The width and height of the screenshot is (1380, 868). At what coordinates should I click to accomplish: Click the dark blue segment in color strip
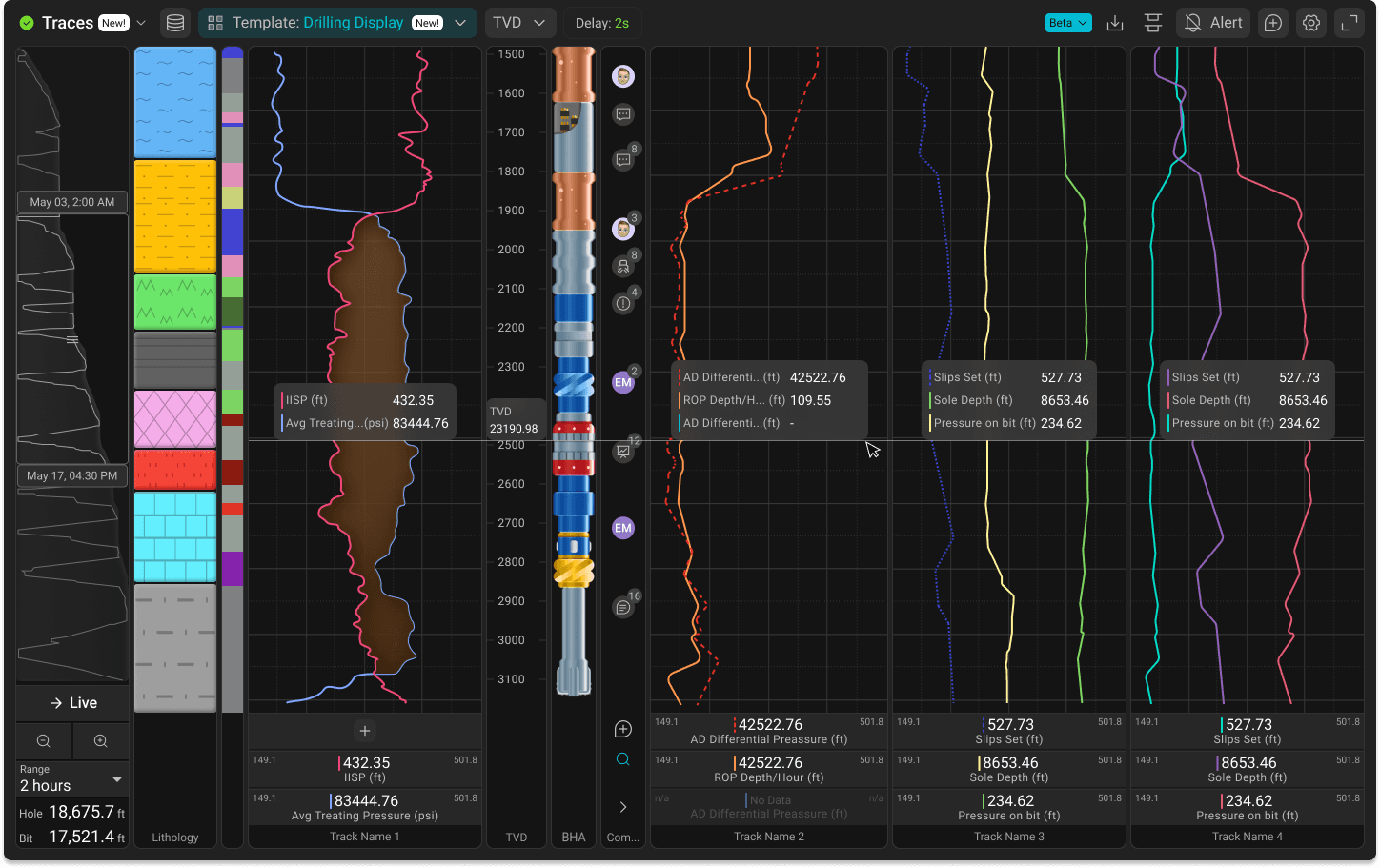pyautogui.click(x=233, y=232)
